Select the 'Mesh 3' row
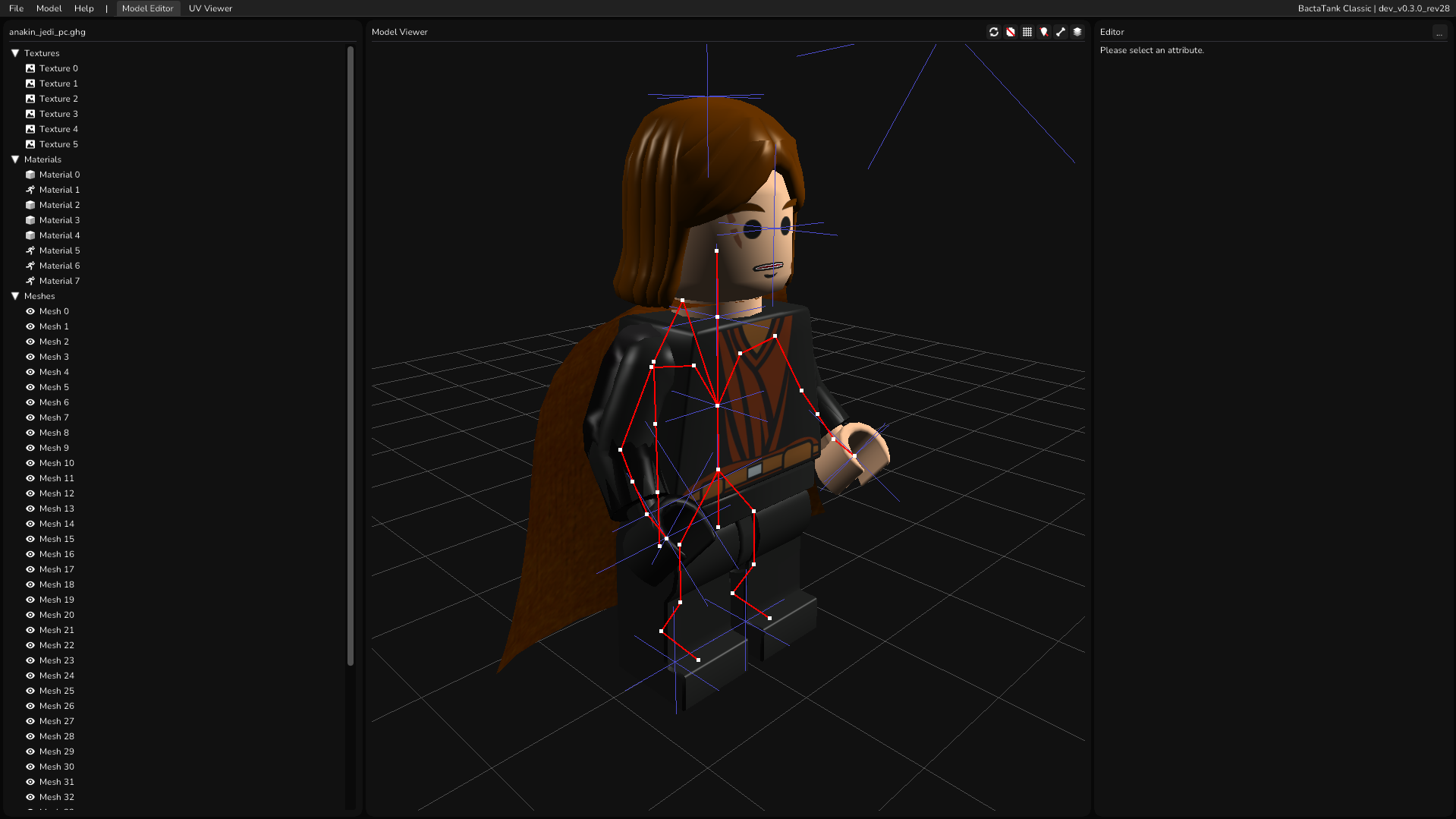Viewport: 1456px width, 819px height. point(175,357)
